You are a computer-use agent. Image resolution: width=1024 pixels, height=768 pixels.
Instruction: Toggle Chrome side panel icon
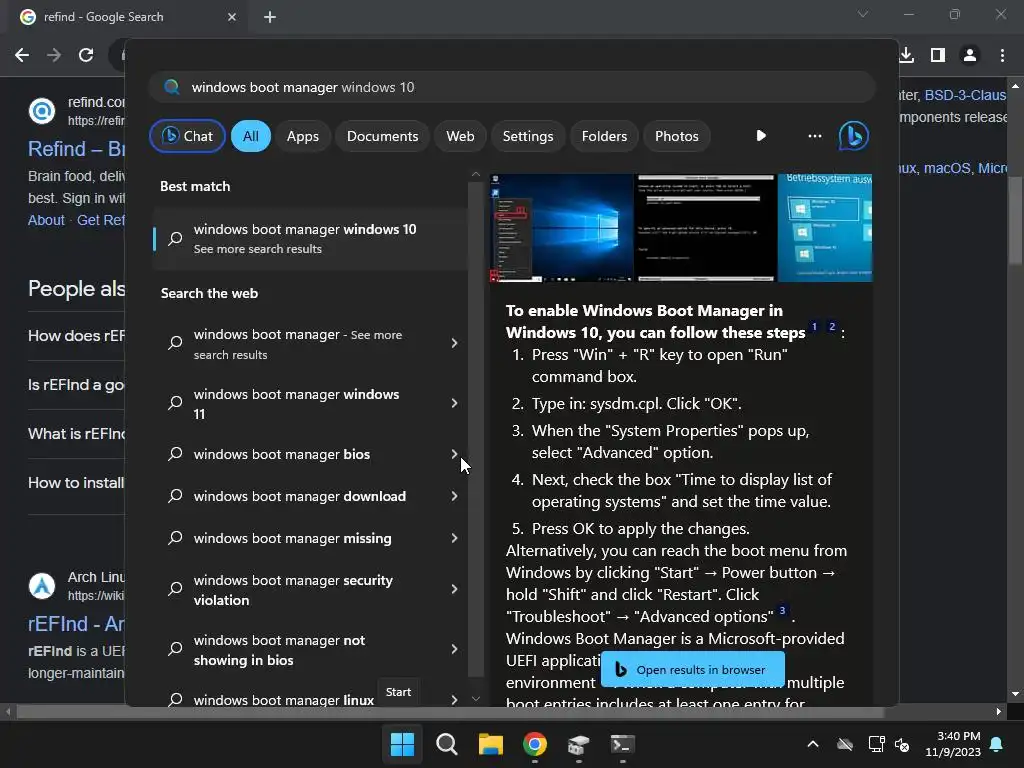pyautogui.click(x=938, y=55)
